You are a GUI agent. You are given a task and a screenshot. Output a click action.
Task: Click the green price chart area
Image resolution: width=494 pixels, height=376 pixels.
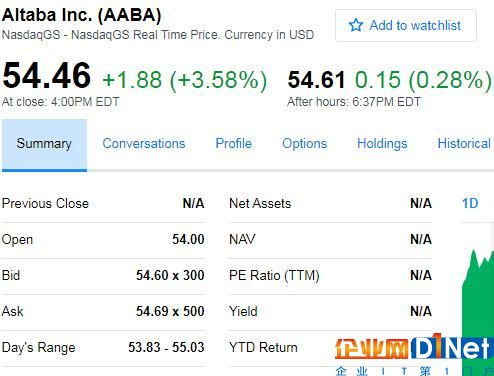[x=478, y=300]
